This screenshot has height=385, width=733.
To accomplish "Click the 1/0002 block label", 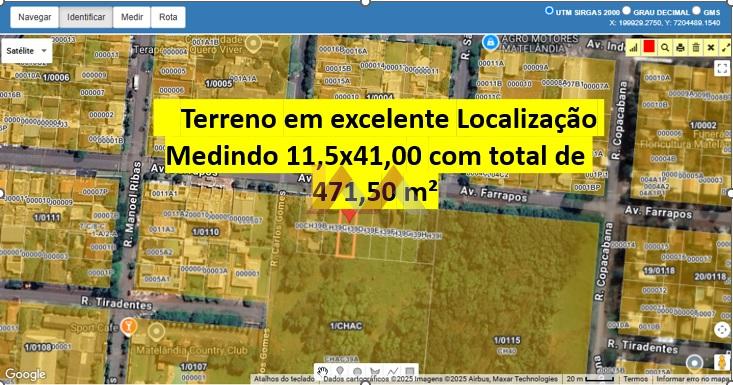I will click(703, 125).
